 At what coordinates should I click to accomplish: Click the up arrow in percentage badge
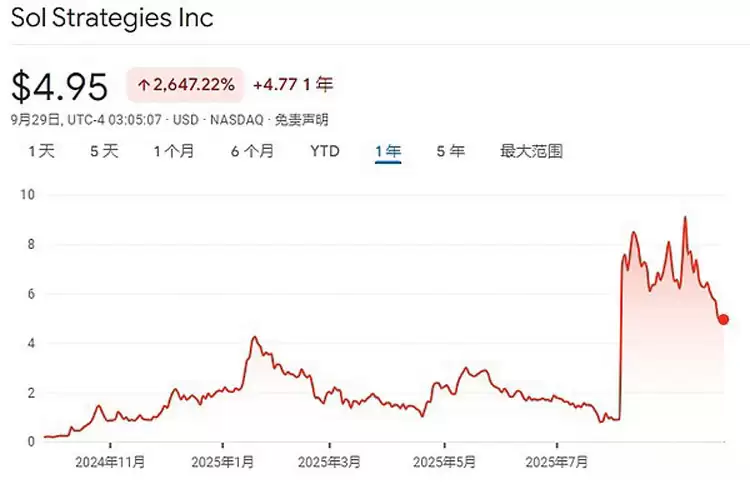pos(144,86)
